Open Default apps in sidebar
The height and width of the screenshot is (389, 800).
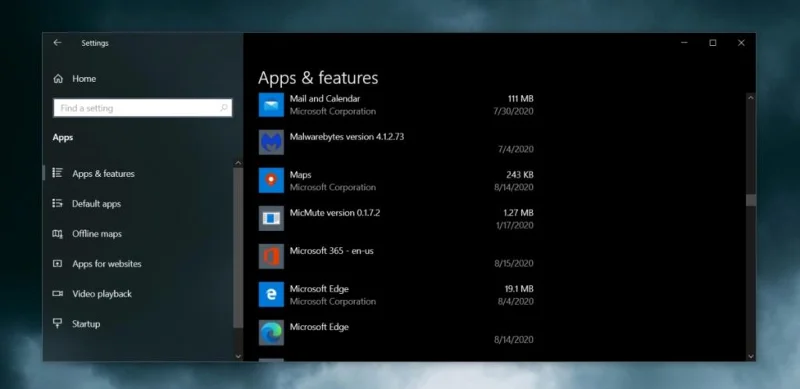click(x=96, y=204)
